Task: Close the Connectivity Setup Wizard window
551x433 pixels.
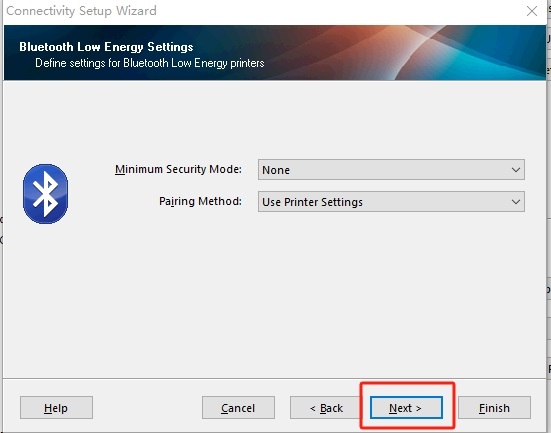Action: click(x=532, y=11)
